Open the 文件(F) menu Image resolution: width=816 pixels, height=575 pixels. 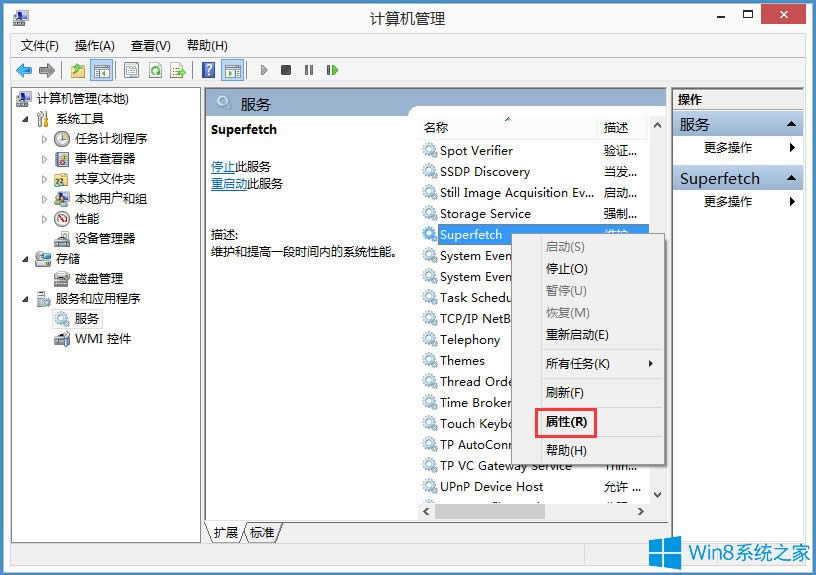pyautogui.click(x=40, y=46)
